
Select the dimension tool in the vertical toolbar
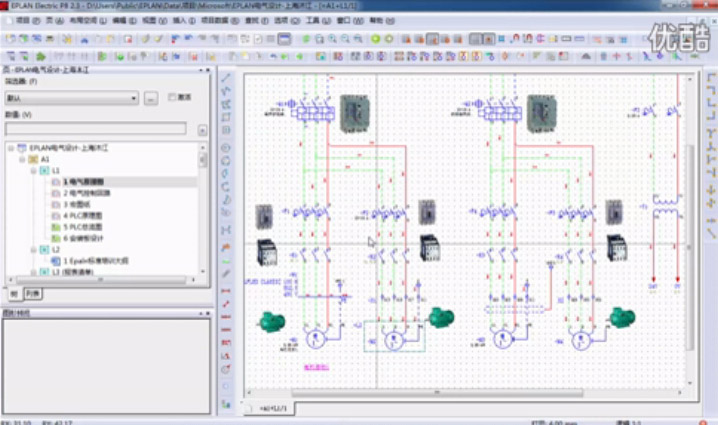point(226,291)
